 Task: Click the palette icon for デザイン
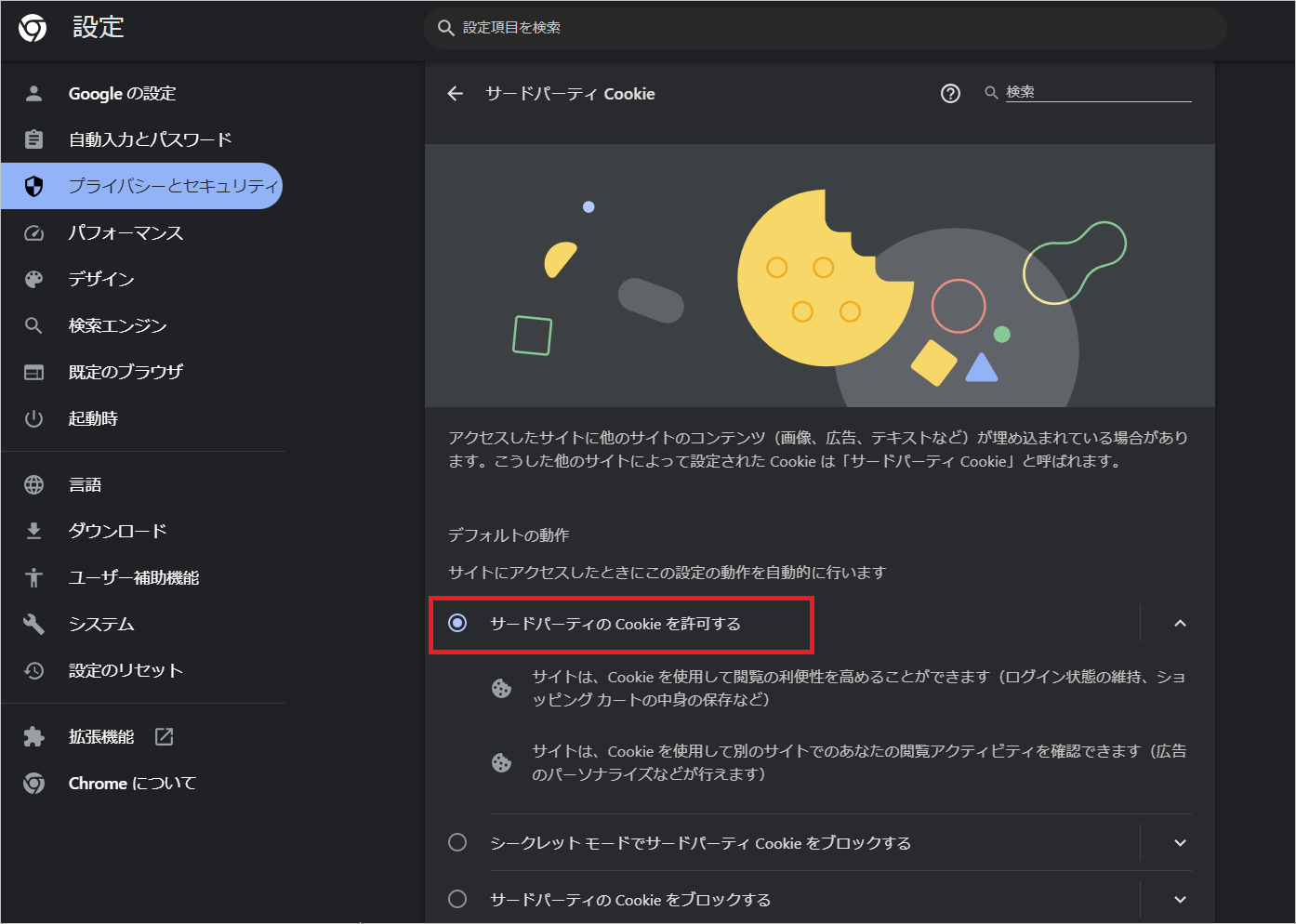click(x=34, y=279)
